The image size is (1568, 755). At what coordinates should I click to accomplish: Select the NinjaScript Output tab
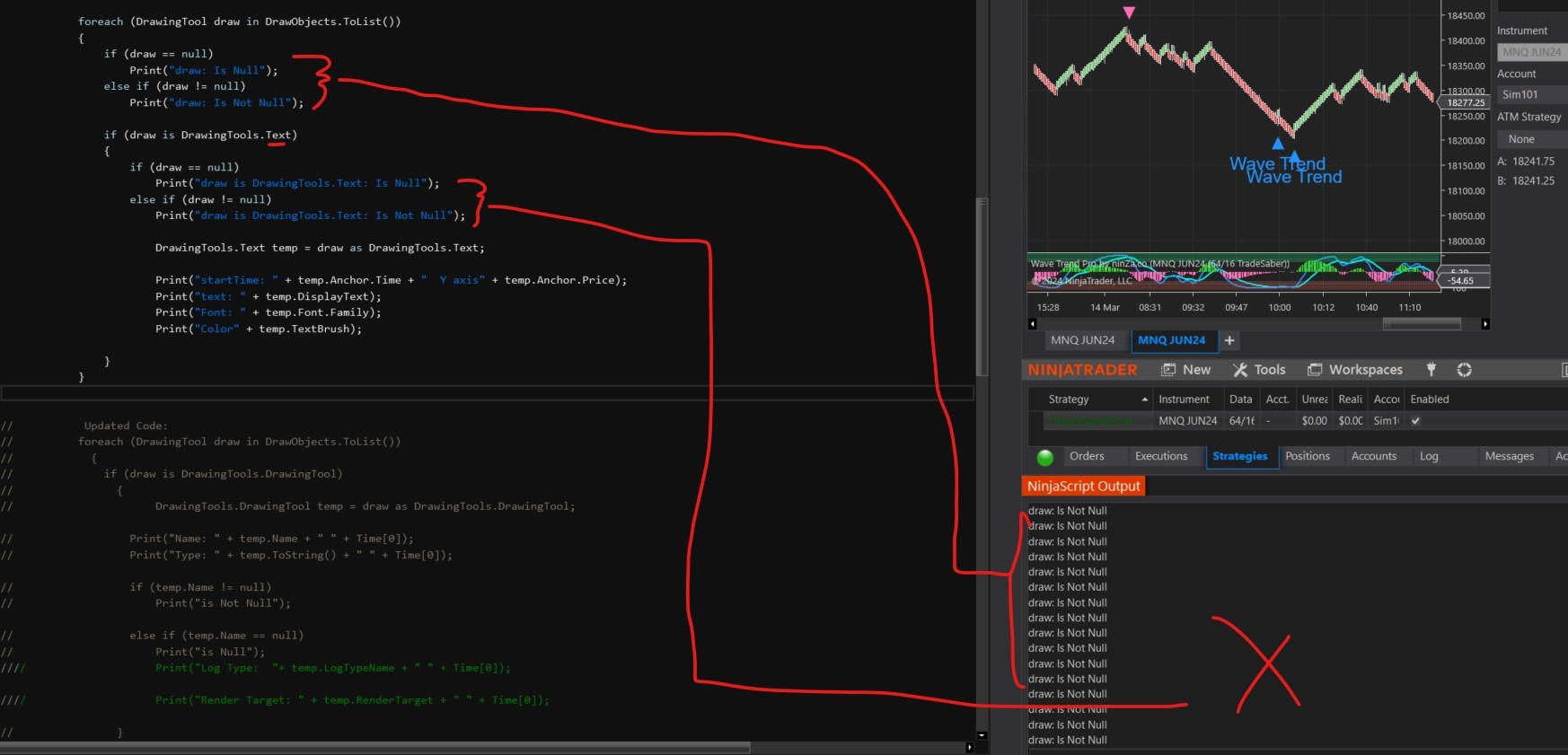[x=1083, y=486]
